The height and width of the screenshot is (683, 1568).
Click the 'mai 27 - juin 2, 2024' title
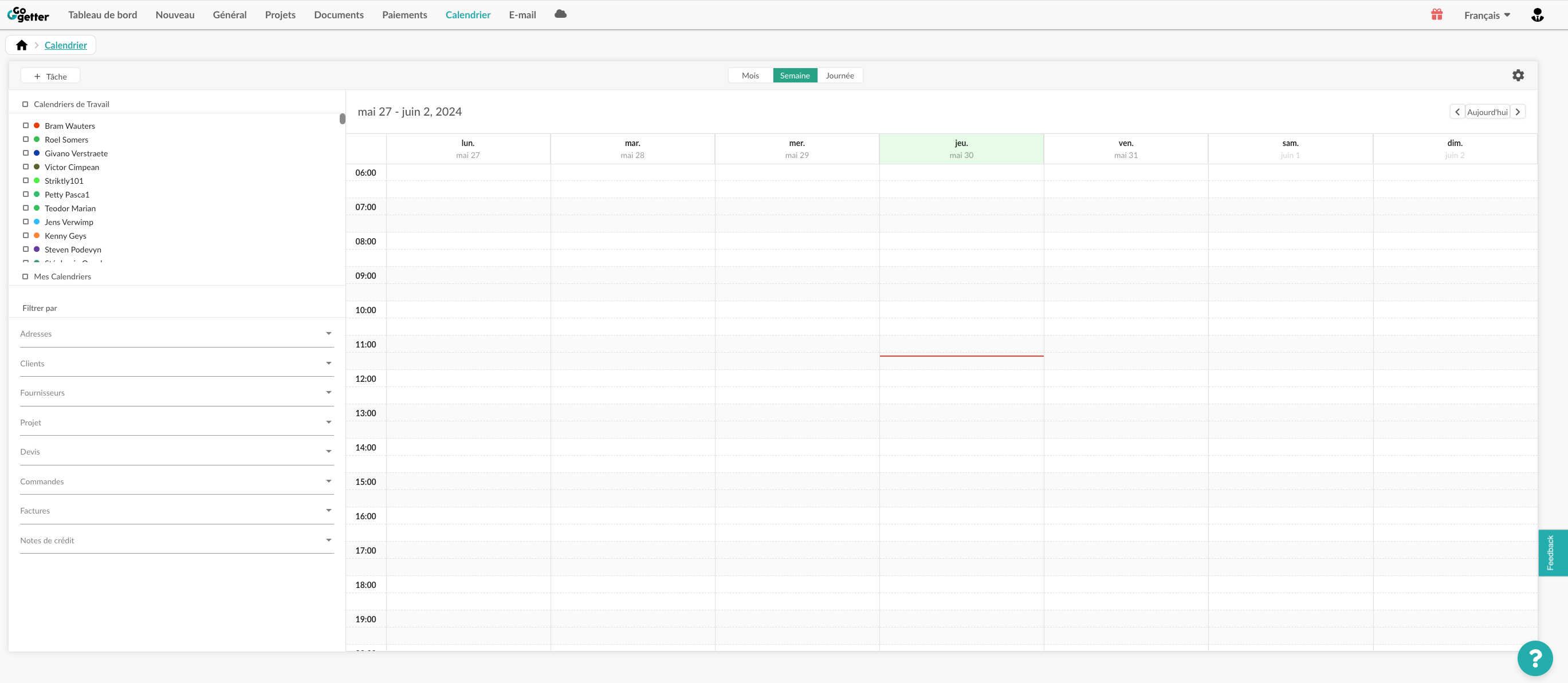(410, 112)
